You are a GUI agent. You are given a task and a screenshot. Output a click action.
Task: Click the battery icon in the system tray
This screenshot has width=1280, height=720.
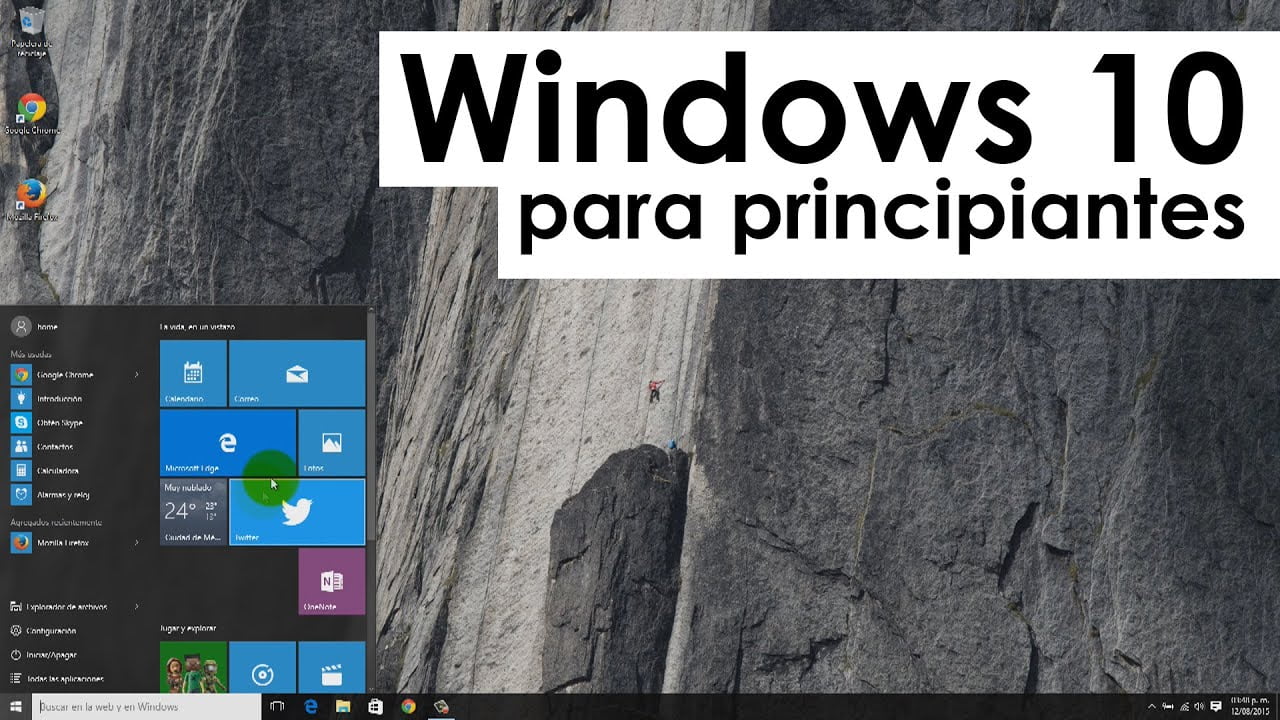[x=1168, y=707]
